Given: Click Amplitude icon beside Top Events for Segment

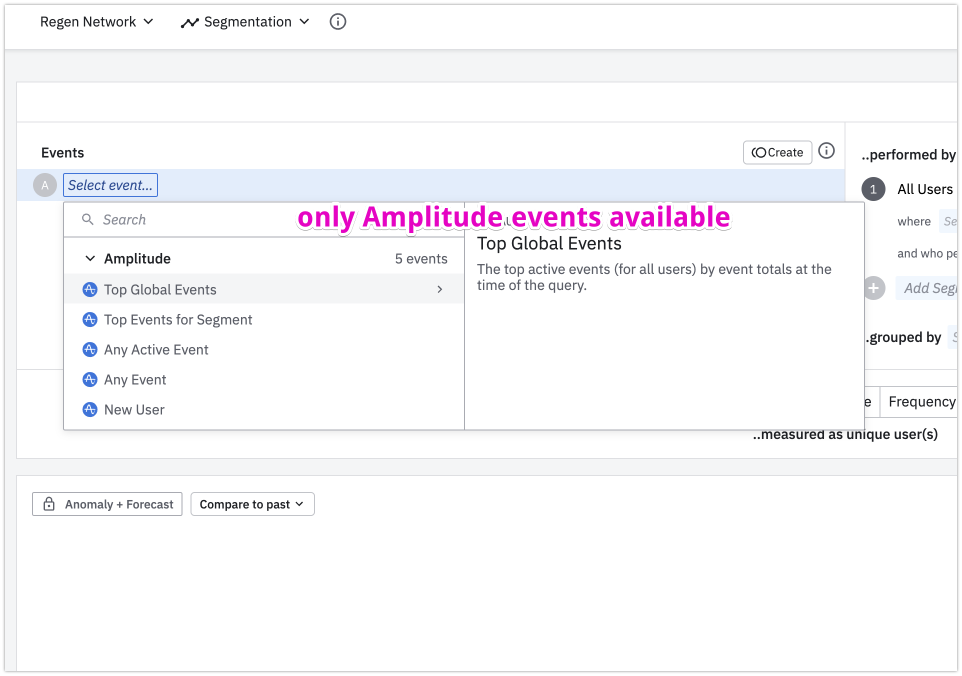Looking at the screenshot, I should pyautogui.click(x=90, y=320).
